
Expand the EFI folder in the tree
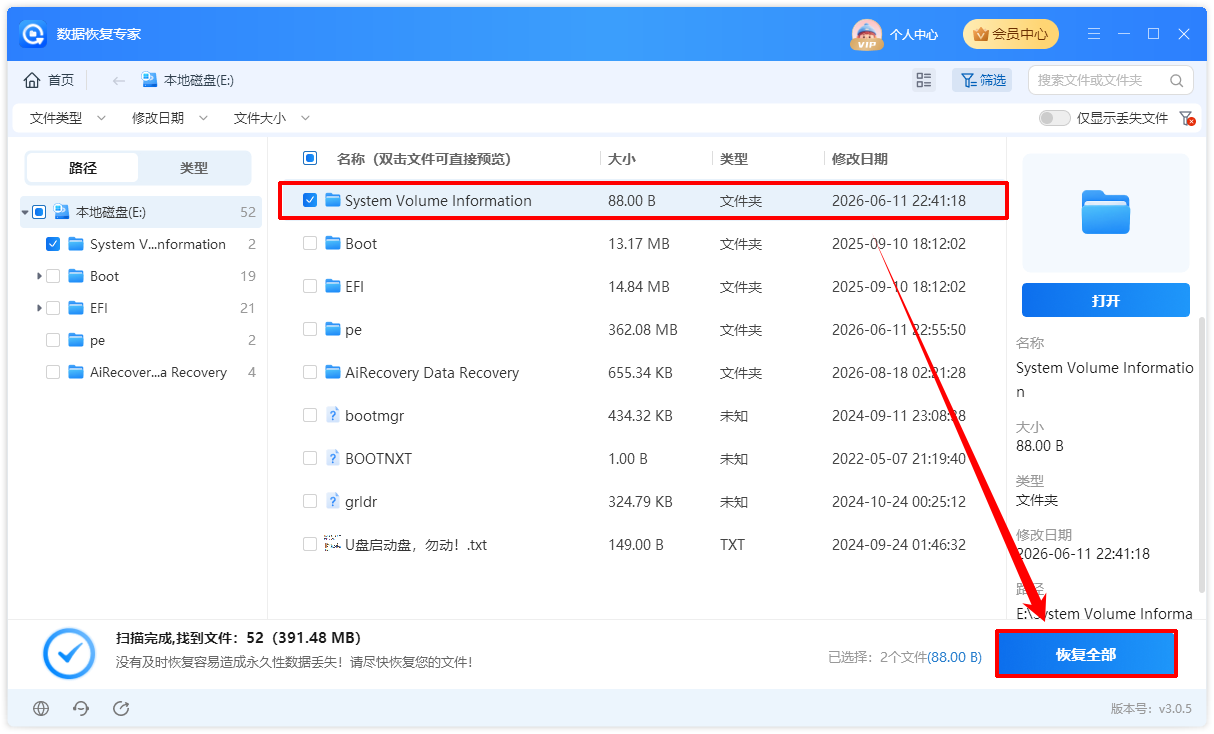click(x=39, y=308)
